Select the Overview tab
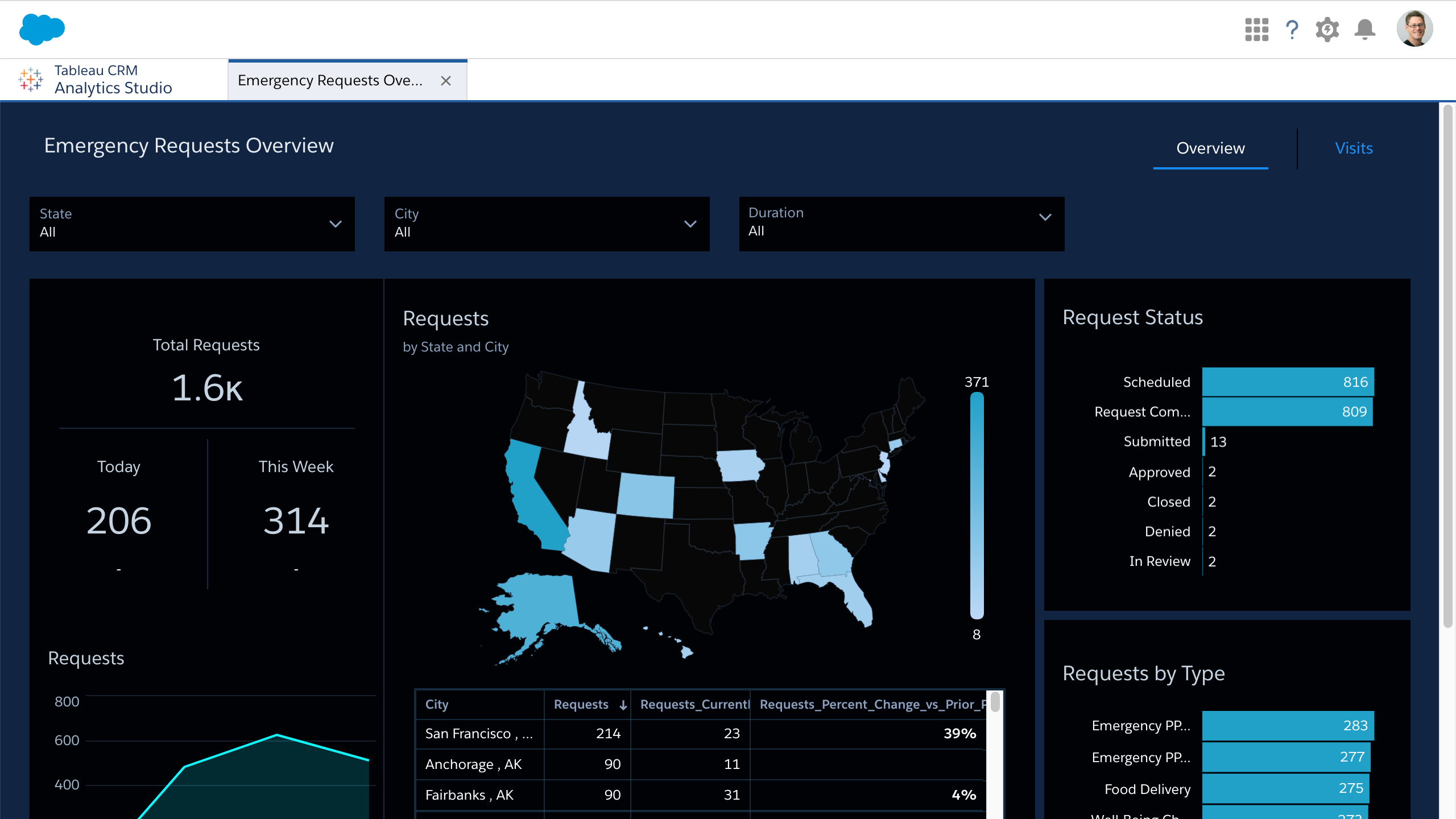Viewport: 1456px width, 819px height. coord(1210,148)
